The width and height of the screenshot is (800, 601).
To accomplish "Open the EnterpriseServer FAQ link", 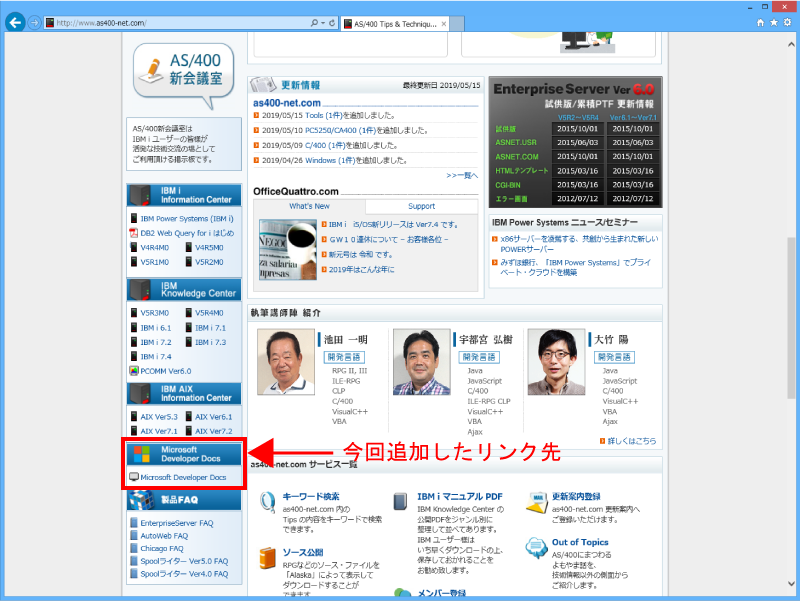I will [x=176, y=523].
